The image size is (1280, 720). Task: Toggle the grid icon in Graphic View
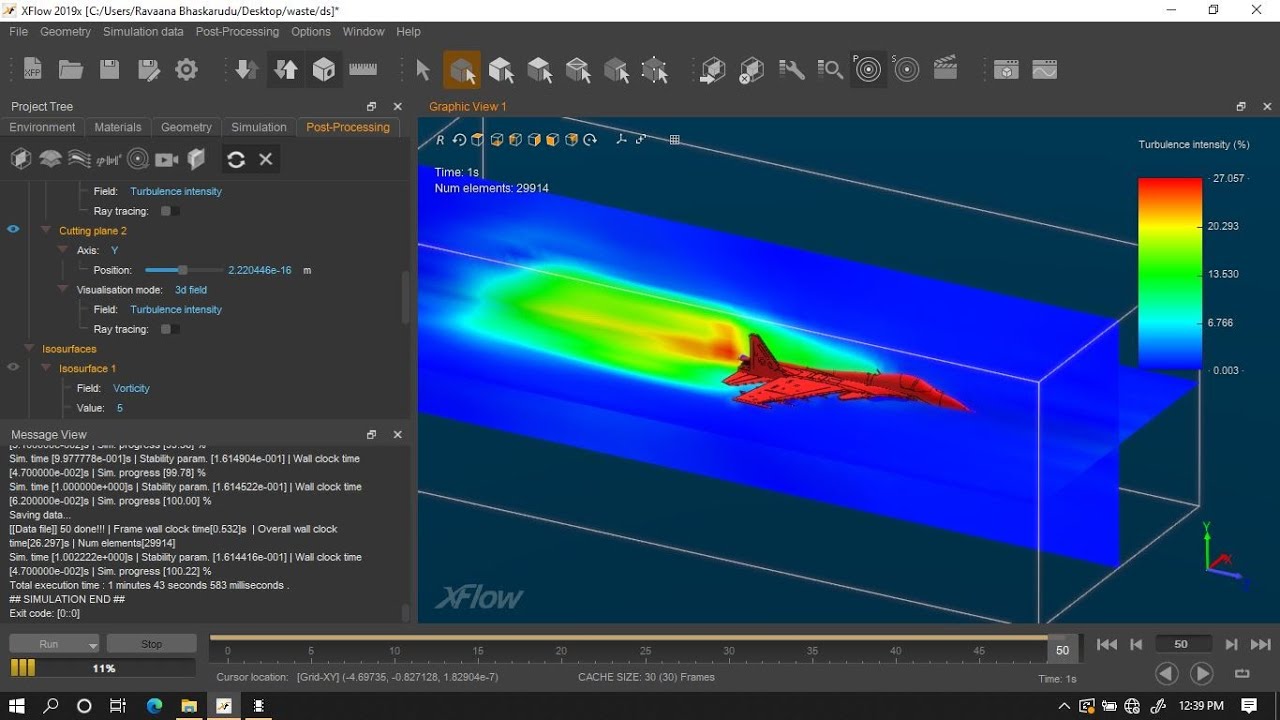(675, 140)
